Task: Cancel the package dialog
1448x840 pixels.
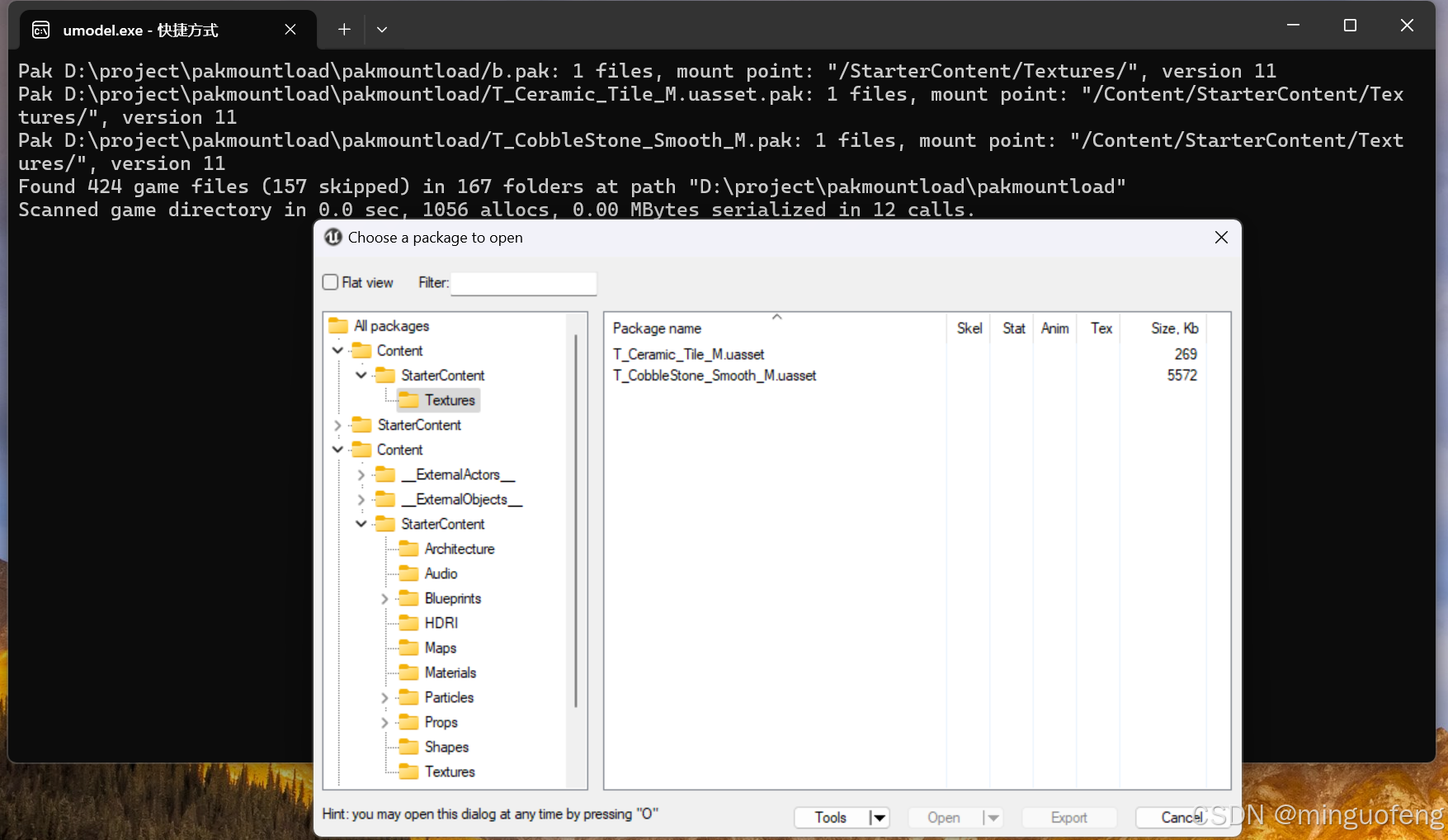Action: 1183,818
